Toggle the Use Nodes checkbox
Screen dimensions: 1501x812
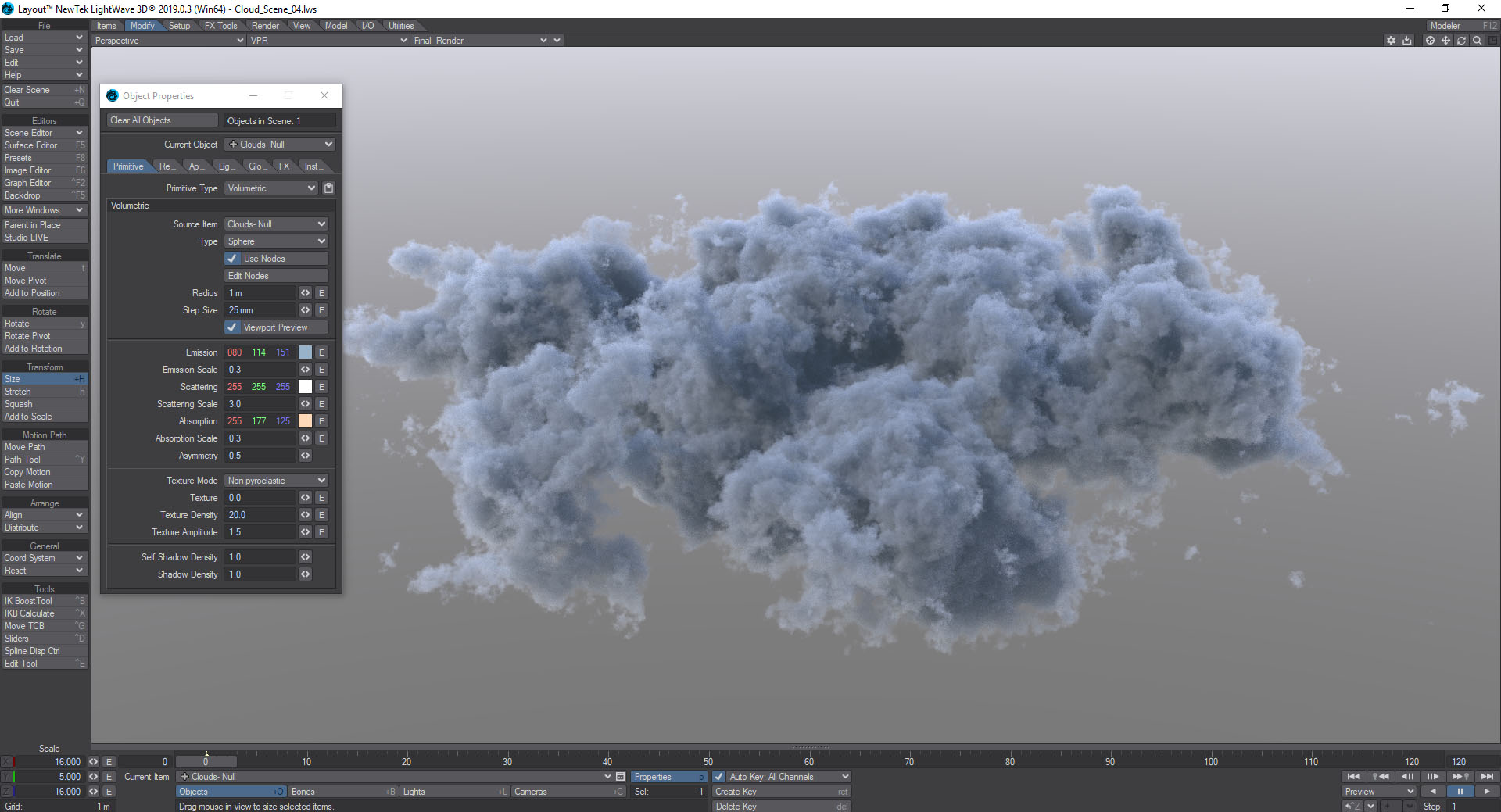point(232,259)
